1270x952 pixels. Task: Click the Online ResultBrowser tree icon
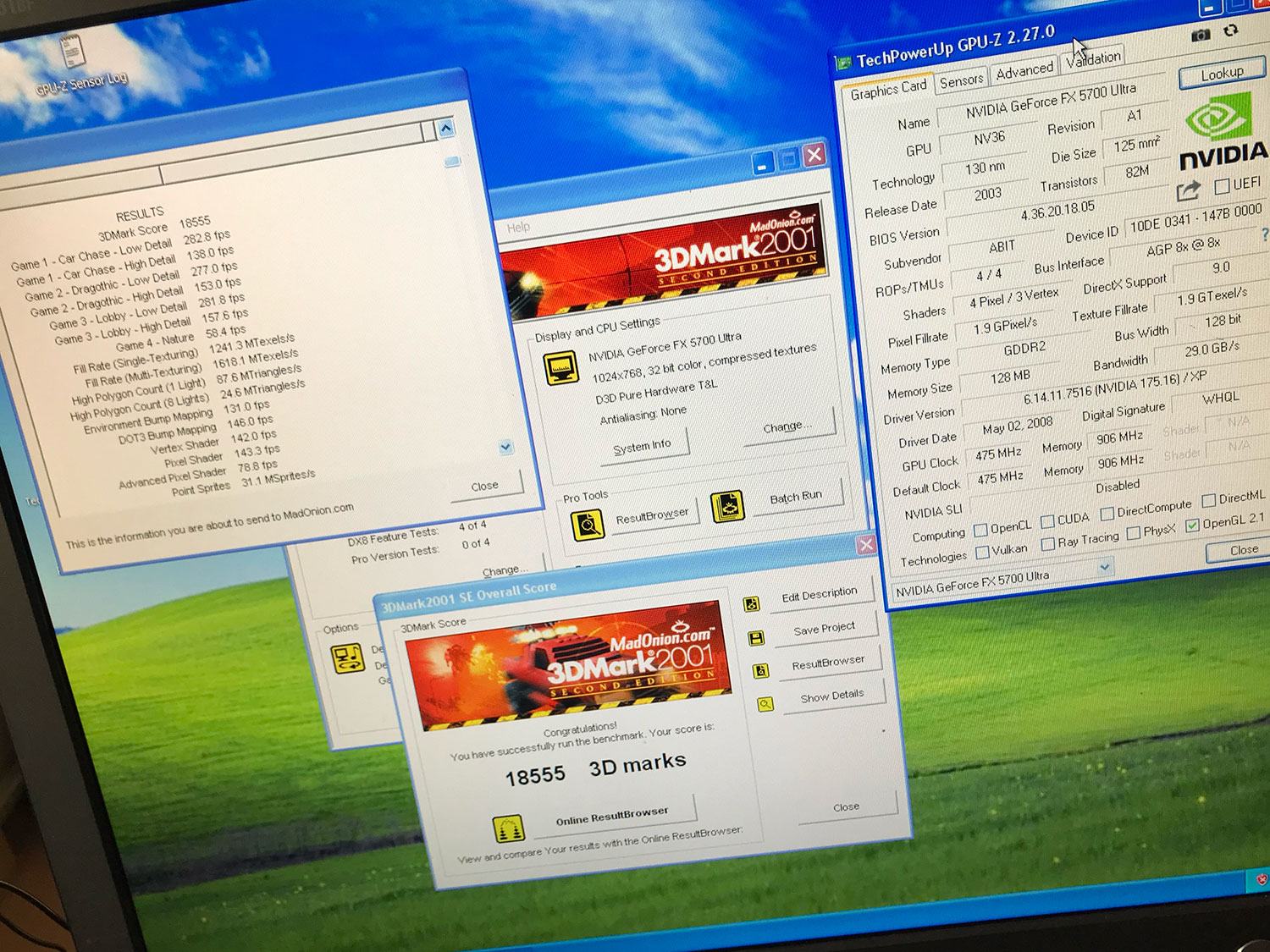point(508,830)
